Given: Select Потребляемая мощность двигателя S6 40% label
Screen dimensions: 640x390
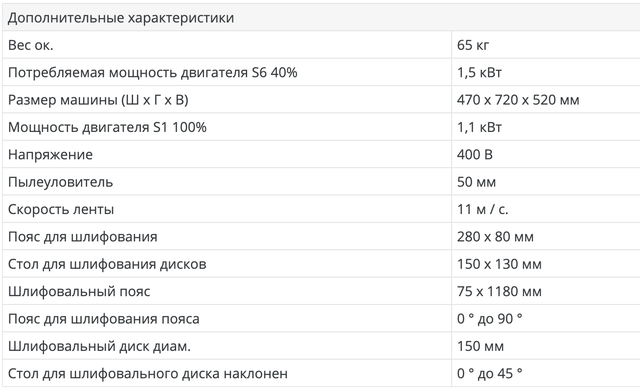Looking at the screenshot, I should pos(153,72).
